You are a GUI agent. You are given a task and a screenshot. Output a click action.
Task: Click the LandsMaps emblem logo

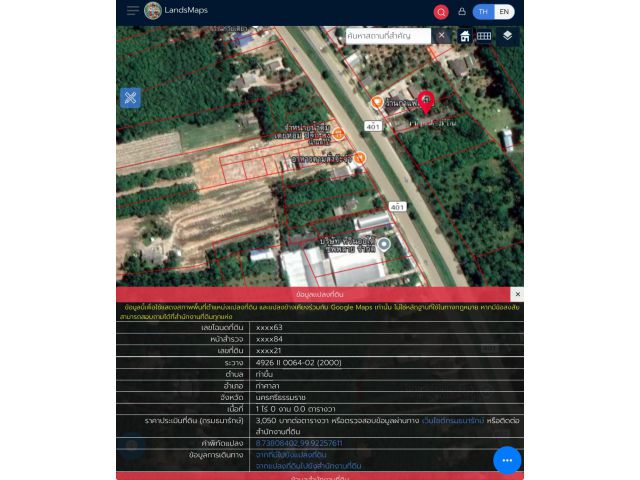153,11
